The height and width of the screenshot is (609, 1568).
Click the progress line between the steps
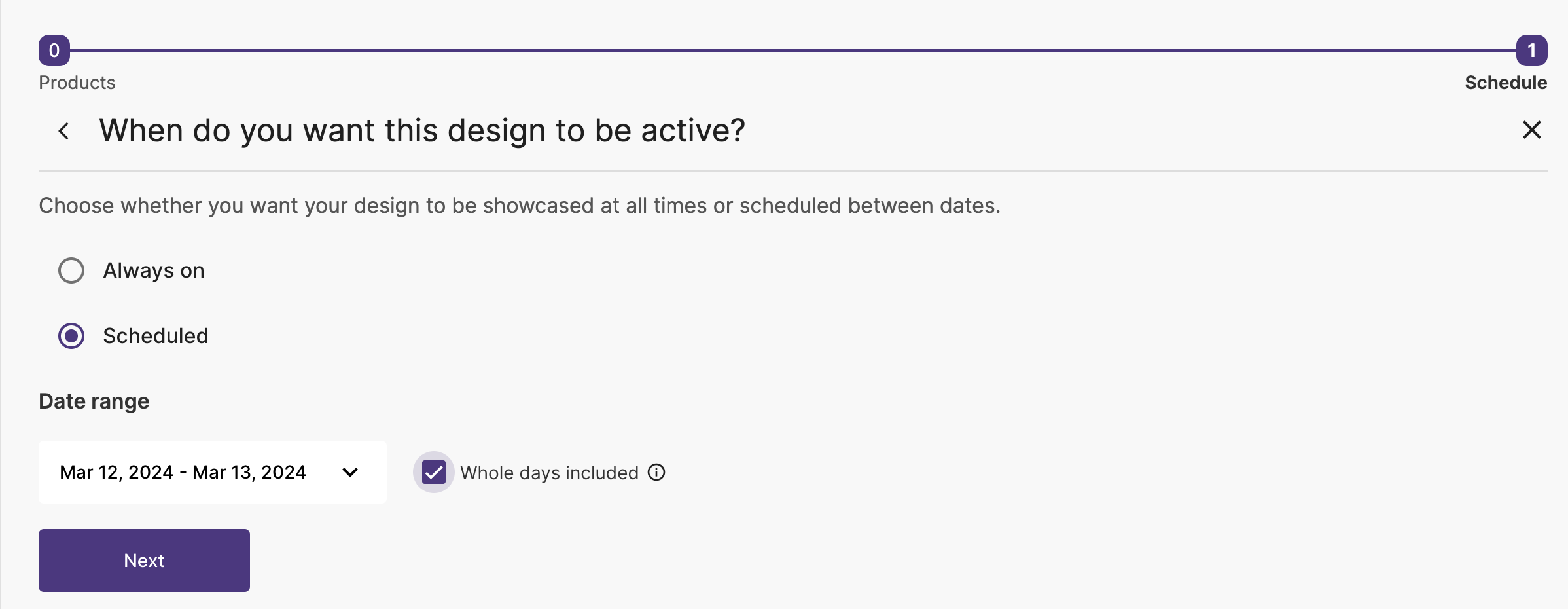coord(793,50)
